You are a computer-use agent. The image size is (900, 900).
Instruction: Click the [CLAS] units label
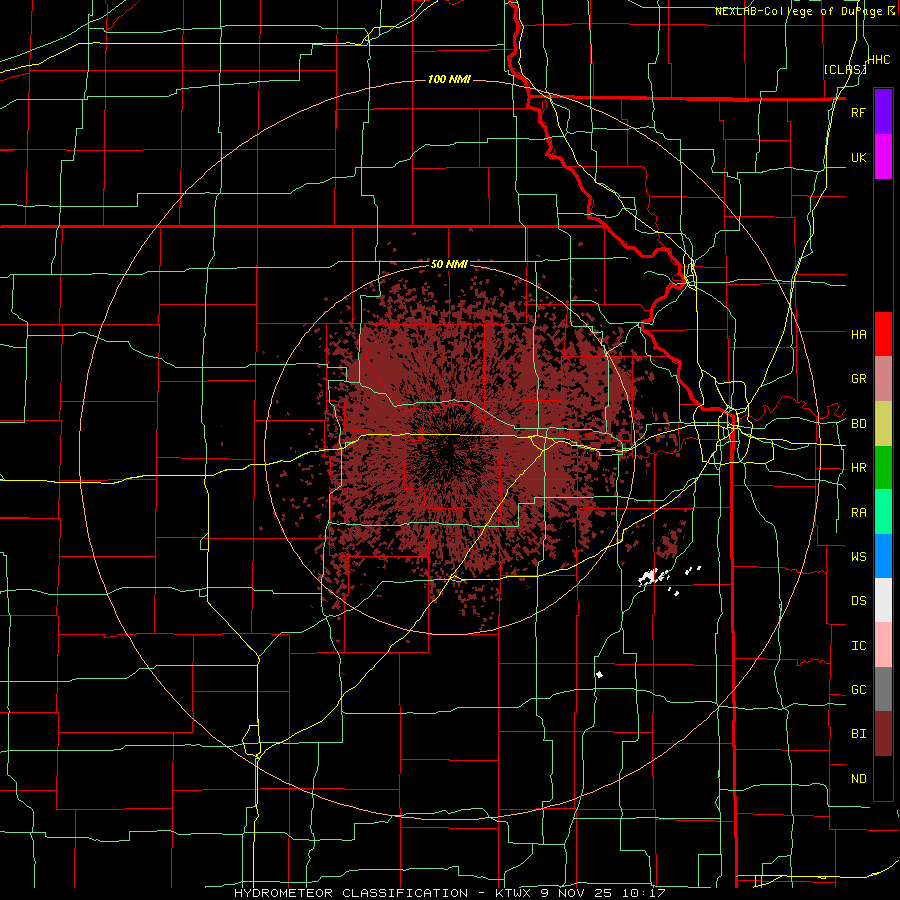click(845, 69)
